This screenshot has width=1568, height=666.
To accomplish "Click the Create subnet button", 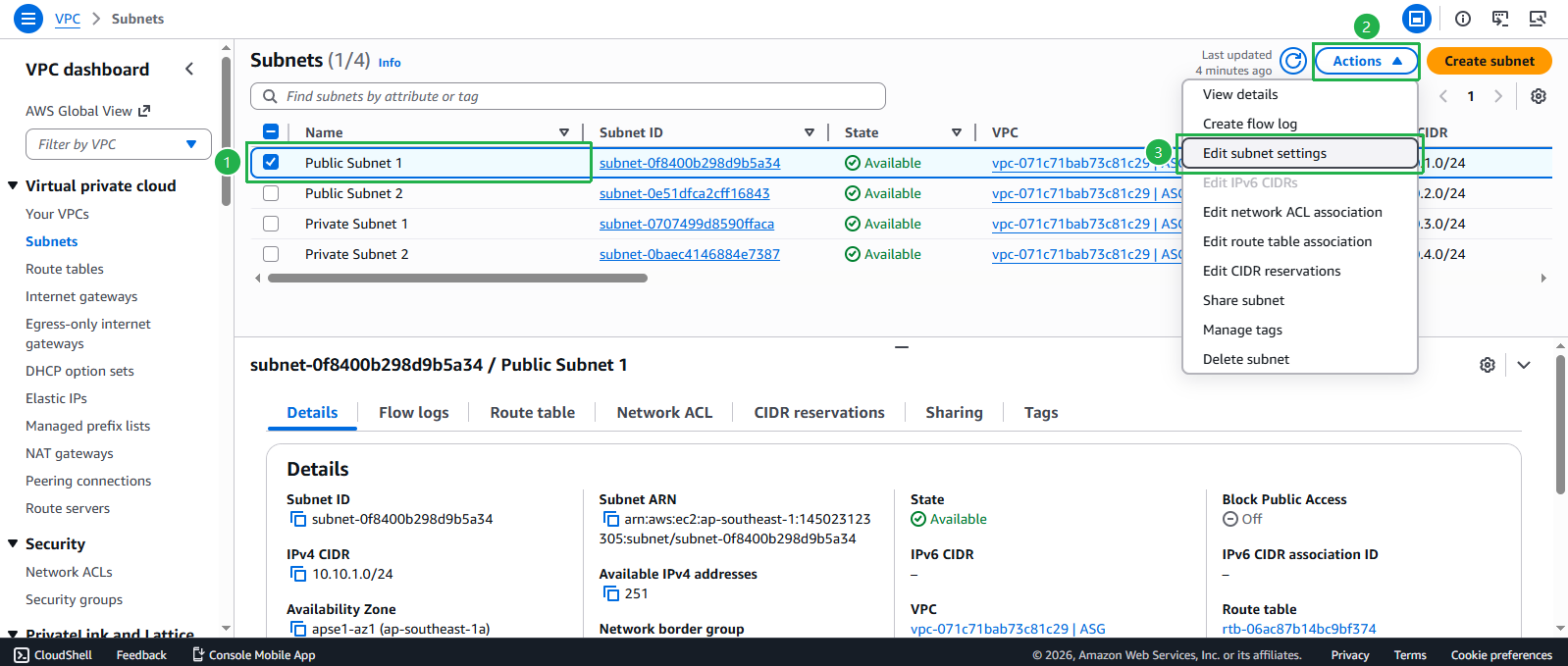I will pos(1489,61).
